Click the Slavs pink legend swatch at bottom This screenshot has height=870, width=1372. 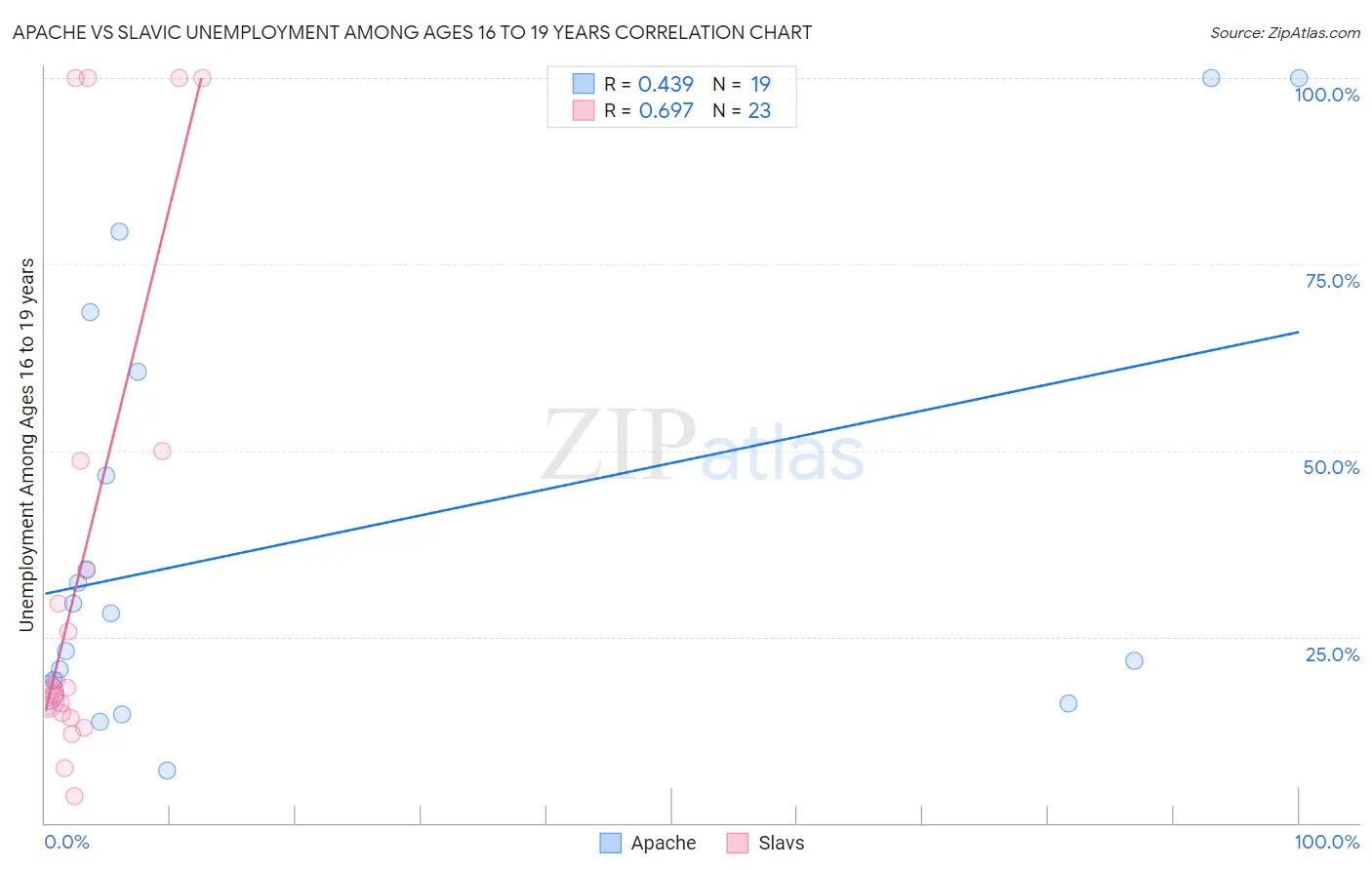pyautogui.click(x=738, y=843)
